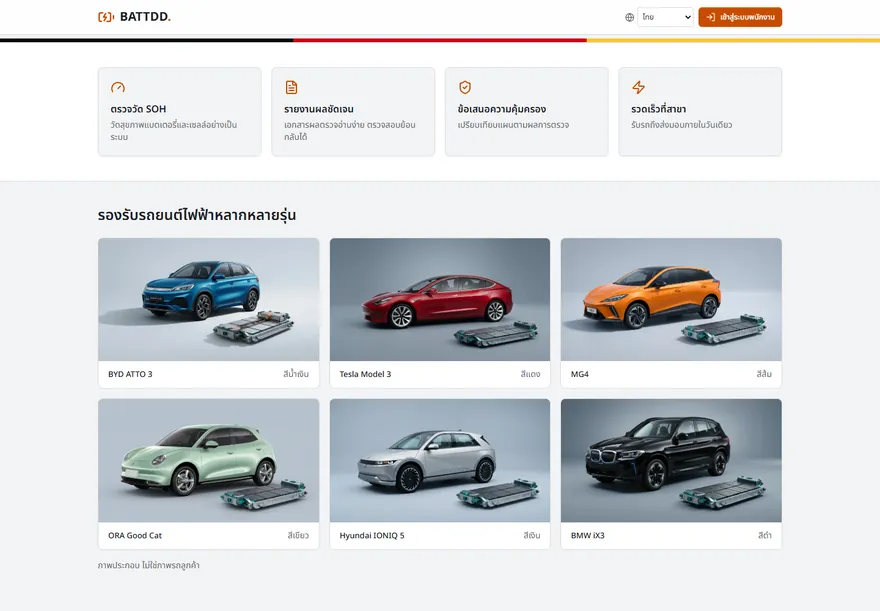Click the BATTDD. brand name text

pyautogui.click(x=145, y=17)
